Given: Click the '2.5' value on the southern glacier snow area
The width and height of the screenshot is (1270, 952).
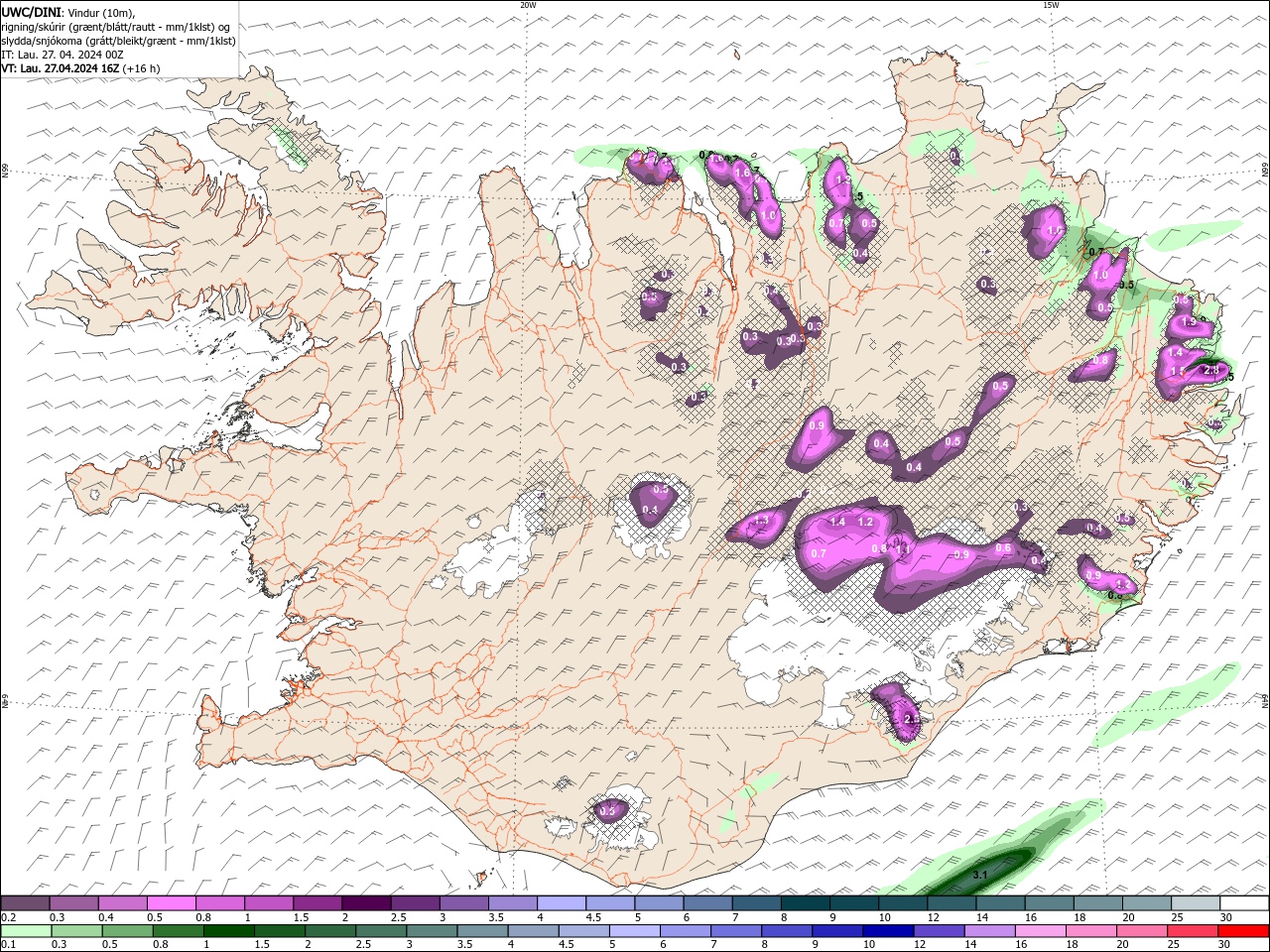Looking at the screenshot, I should tap(913, 718).
